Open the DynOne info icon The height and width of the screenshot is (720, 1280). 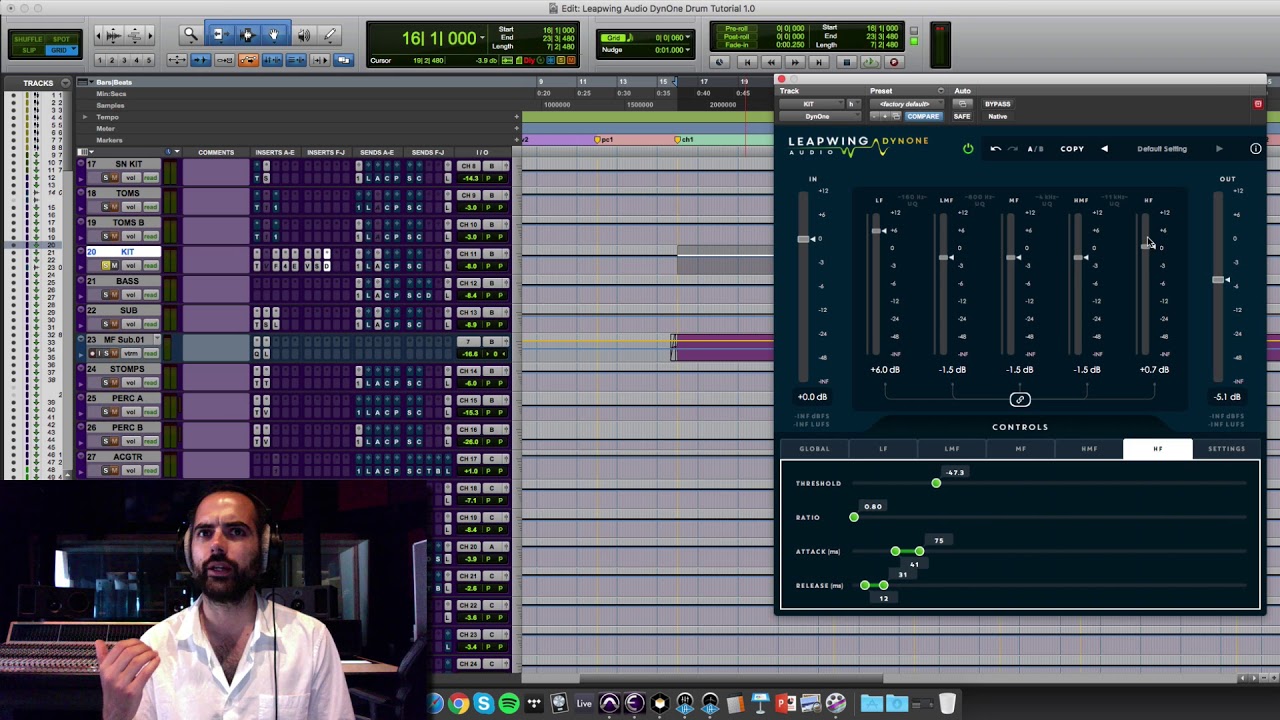[x=1255, y=149]
